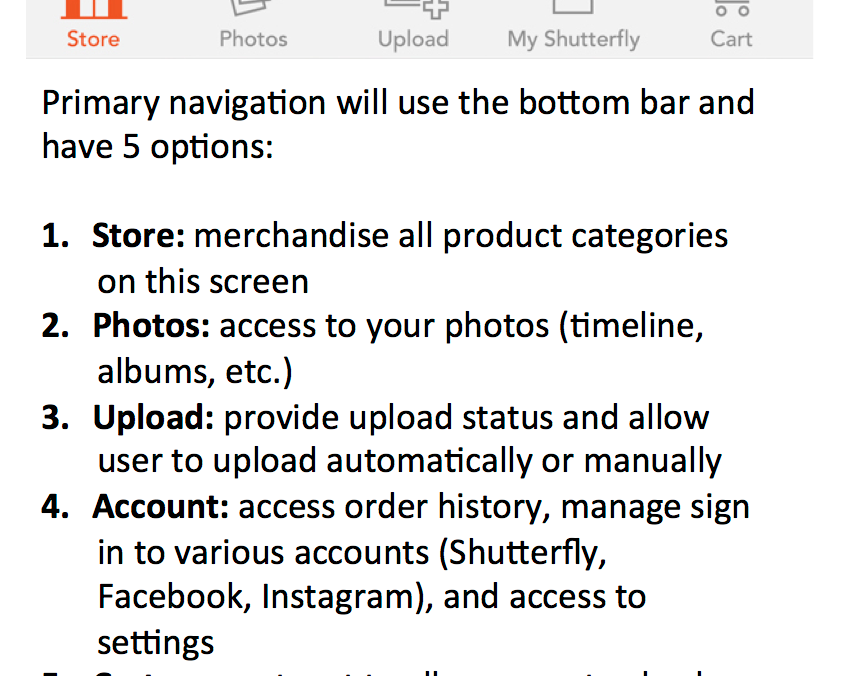Switch to the Photos tab label
The image size is (865, 676).
(x=253, y=39)
